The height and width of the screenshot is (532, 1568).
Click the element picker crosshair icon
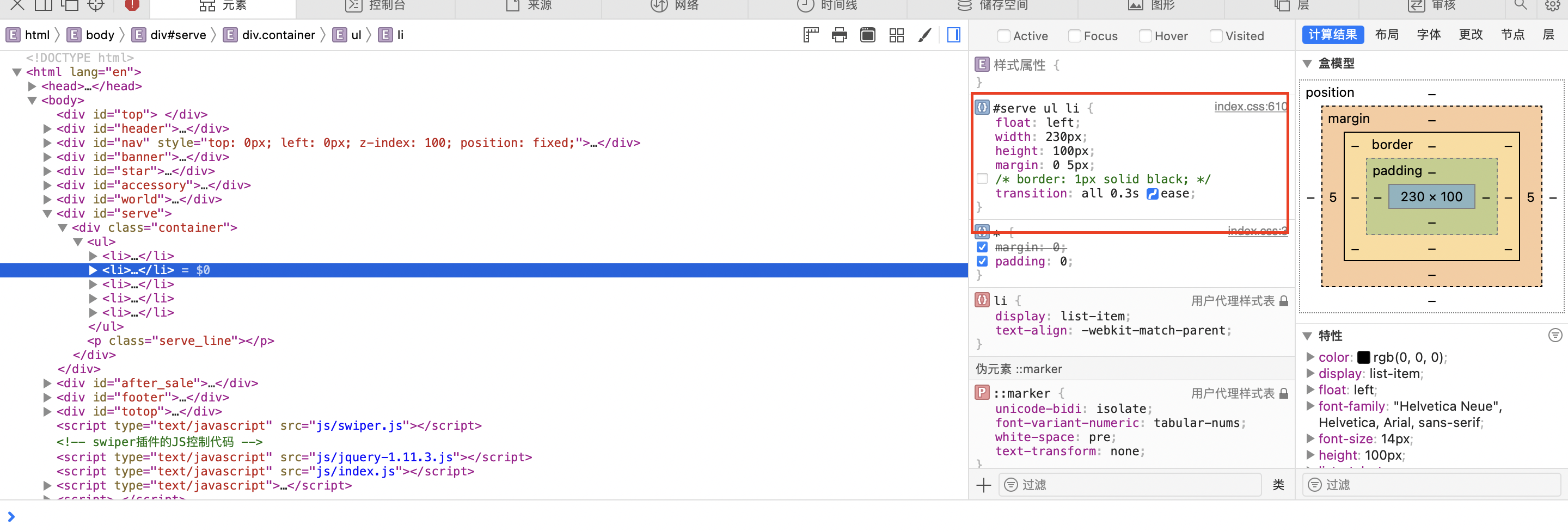(96, 5)
